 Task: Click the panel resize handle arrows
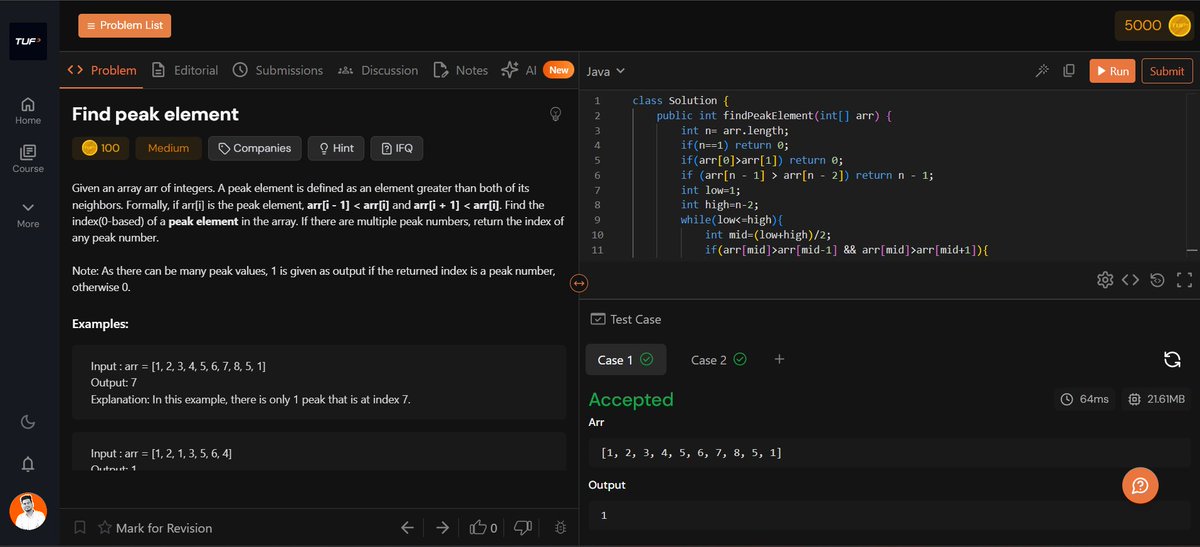578,283
